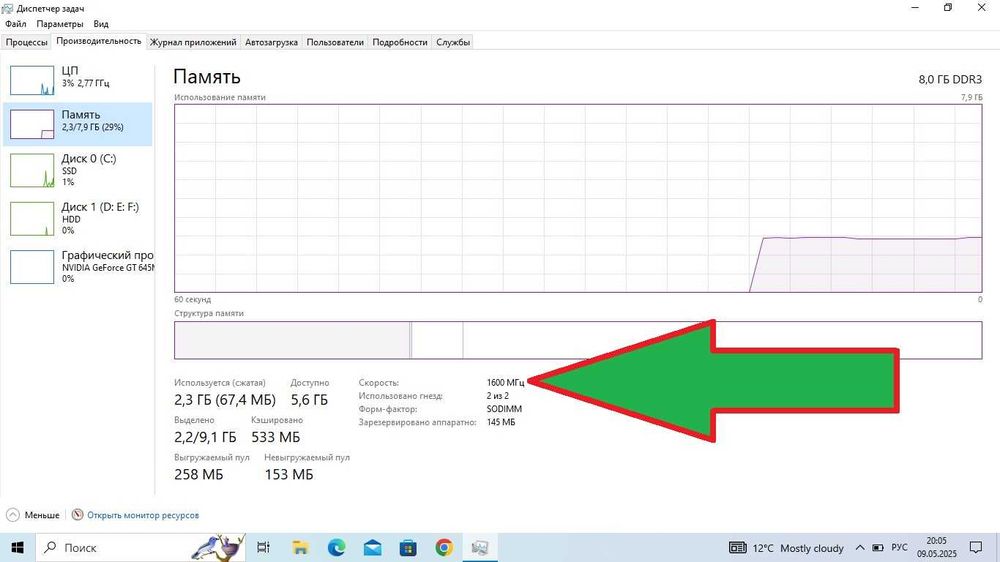Switch input language via РУС indicator
This screenshot has height=562, width=1000.
tap(899, 548)
